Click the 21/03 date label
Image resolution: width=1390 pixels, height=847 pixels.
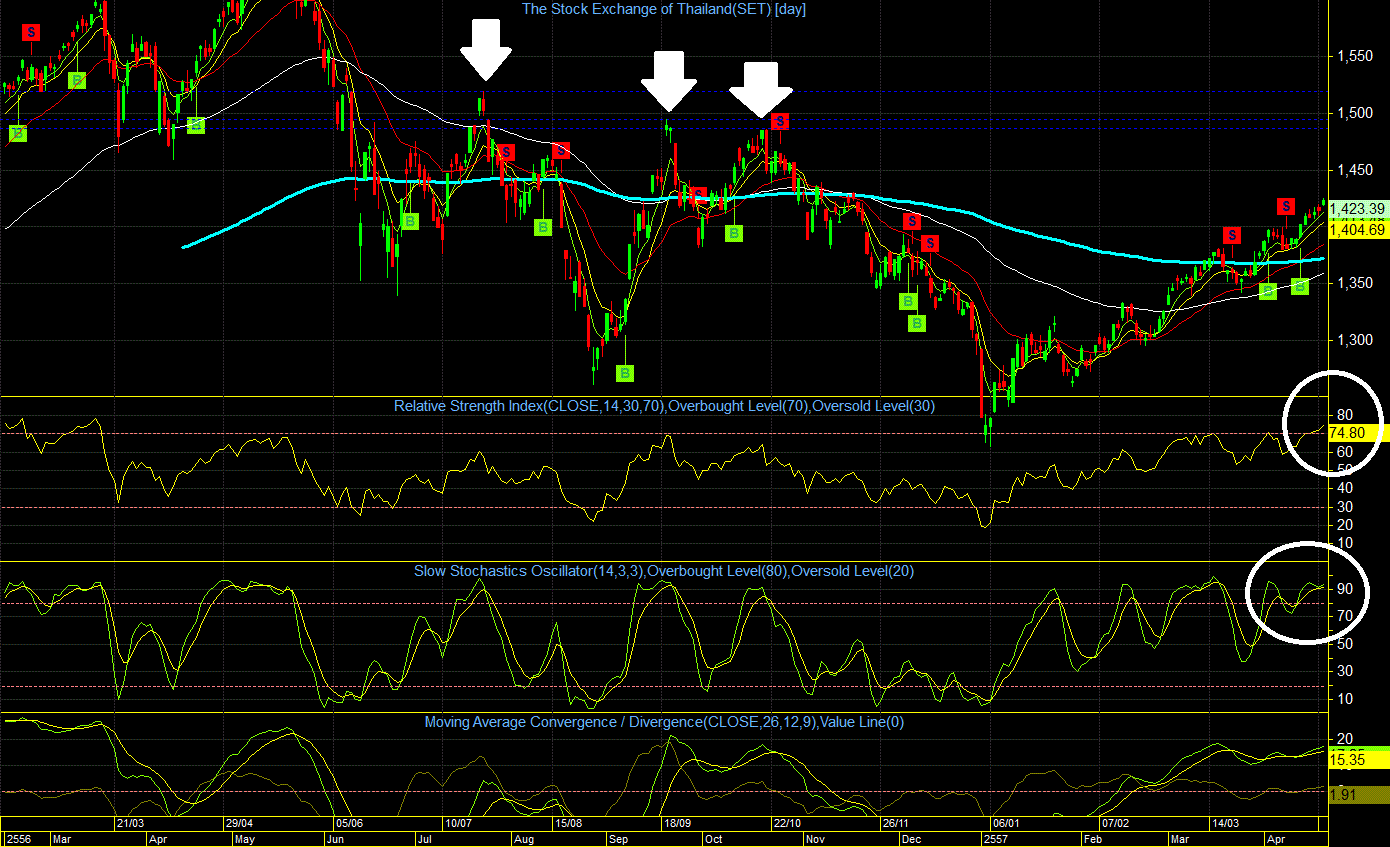[x=130, y=823]
